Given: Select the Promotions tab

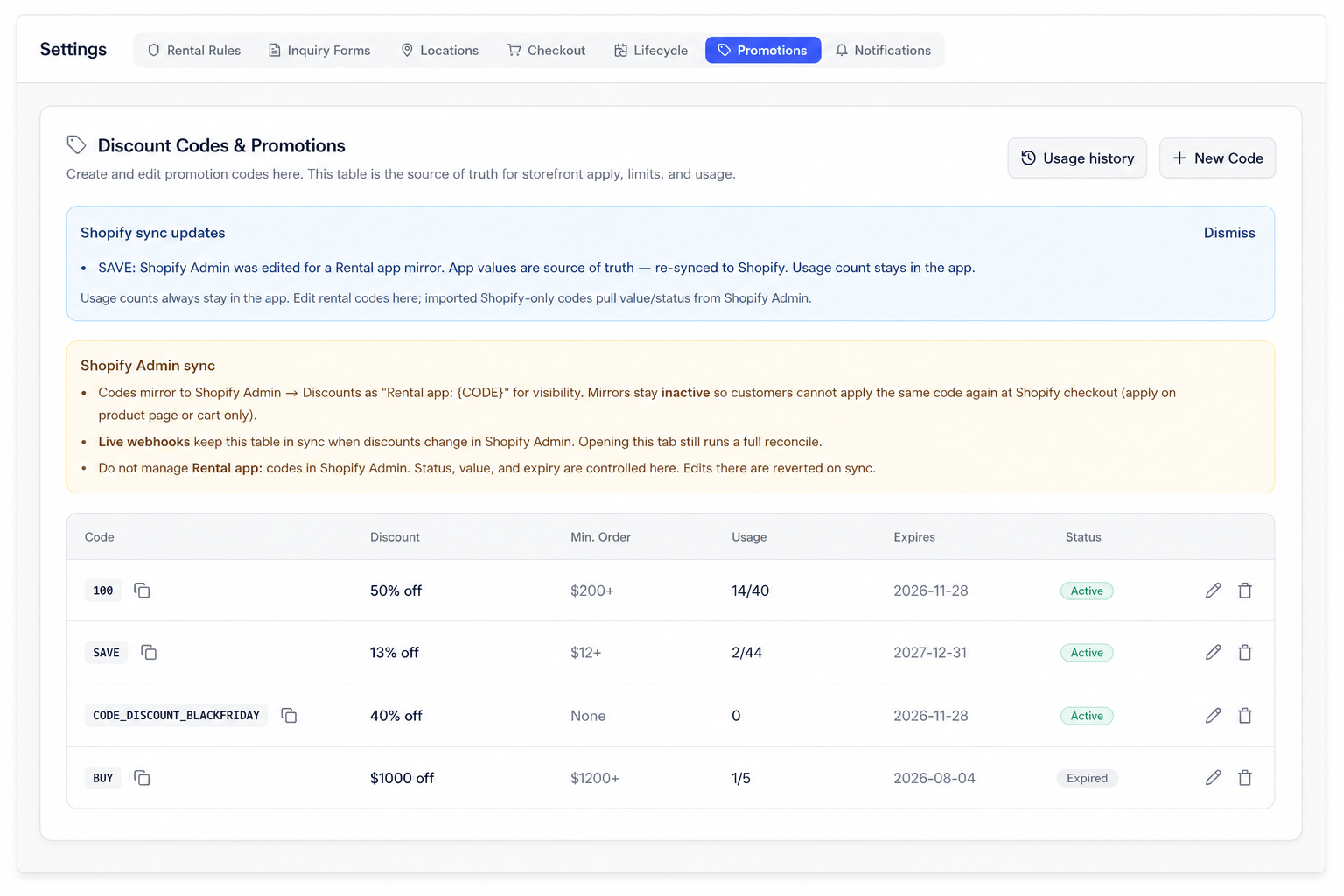Looking at the screenshot, I should tap(763, 51).
